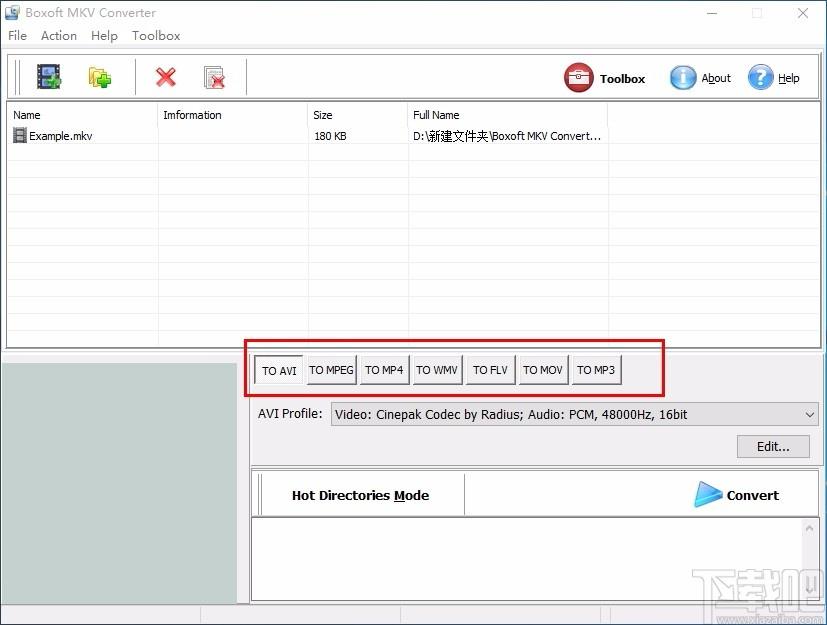Click the Edit... profile button
This screenshot has width=827, height=625.
click(773, 447)
